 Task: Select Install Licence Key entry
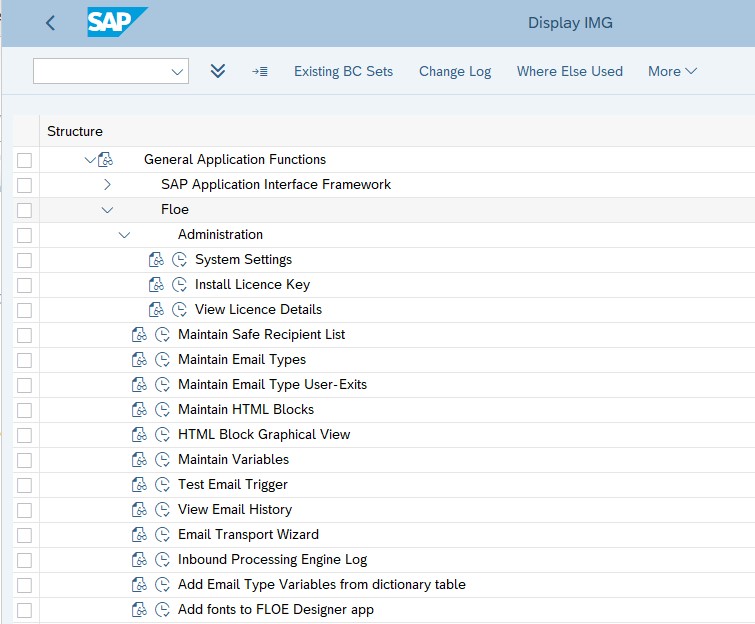coord(252,284)
